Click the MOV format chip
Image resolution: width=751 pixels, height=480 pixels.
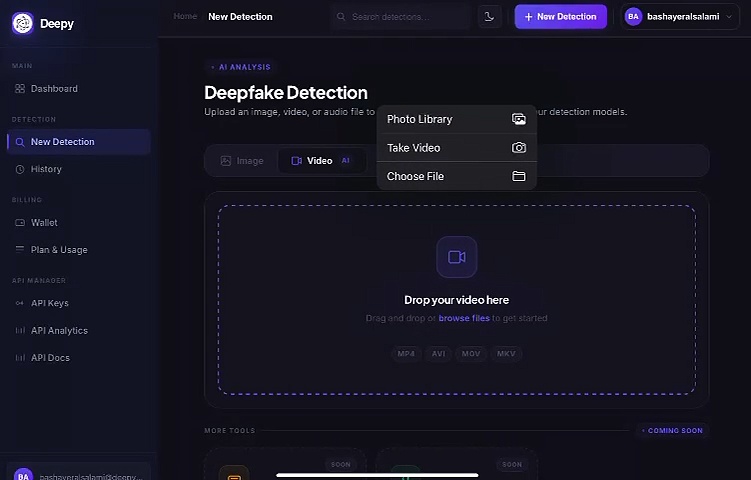[471, 354]
